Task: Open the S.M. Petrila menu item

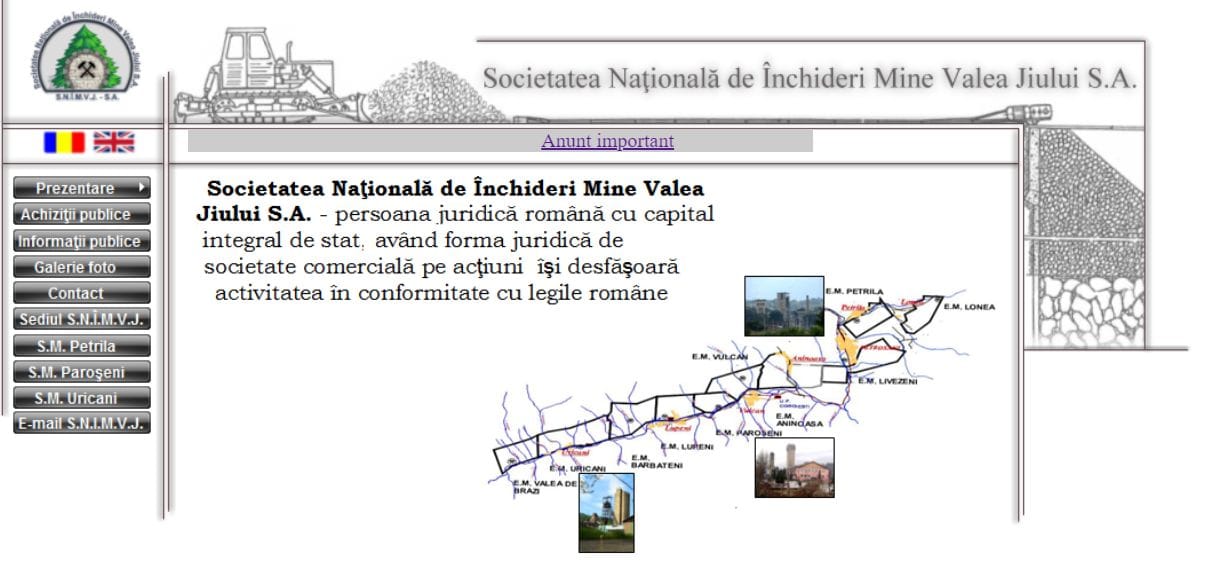Action: 82,346
